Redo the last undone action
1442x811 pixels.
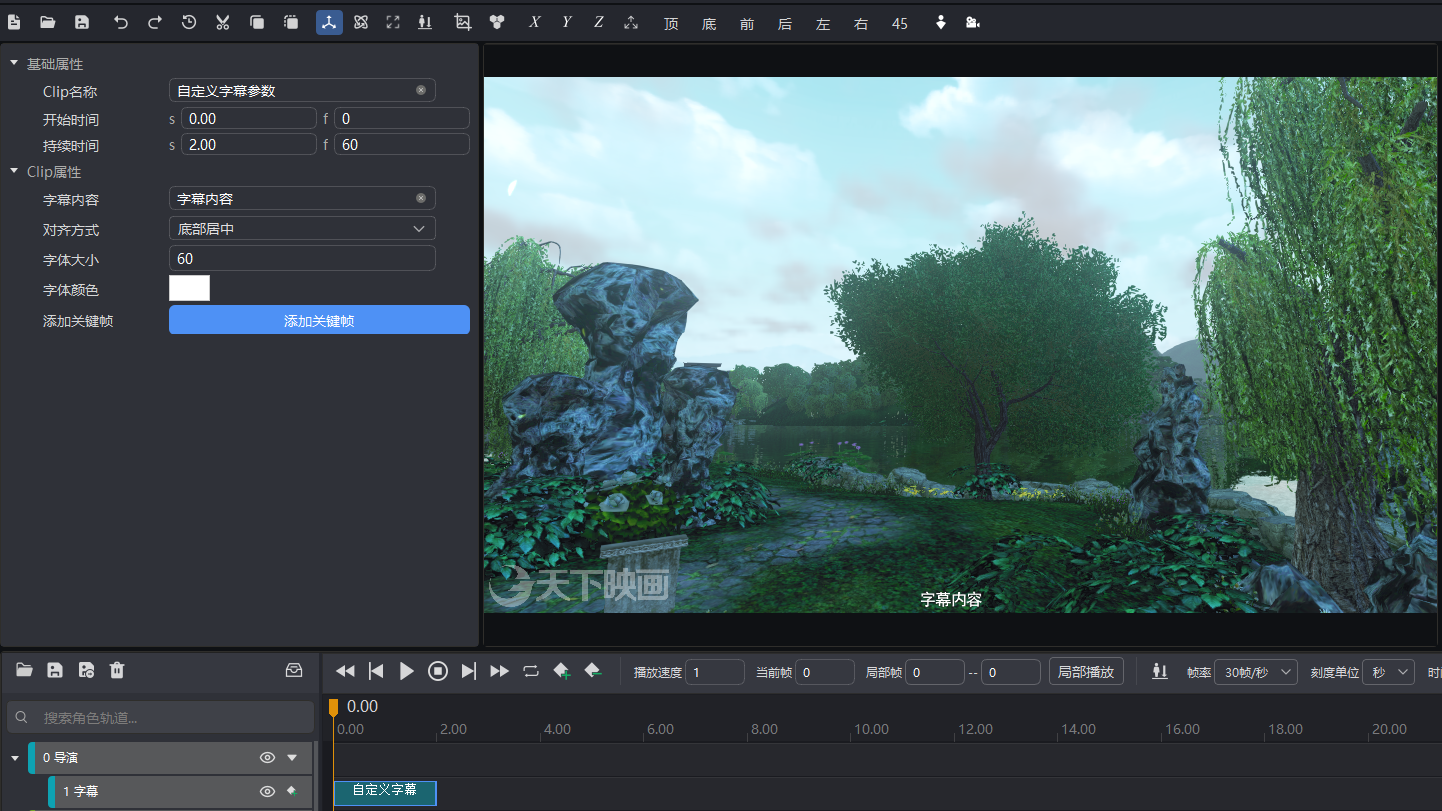[155, 22]
